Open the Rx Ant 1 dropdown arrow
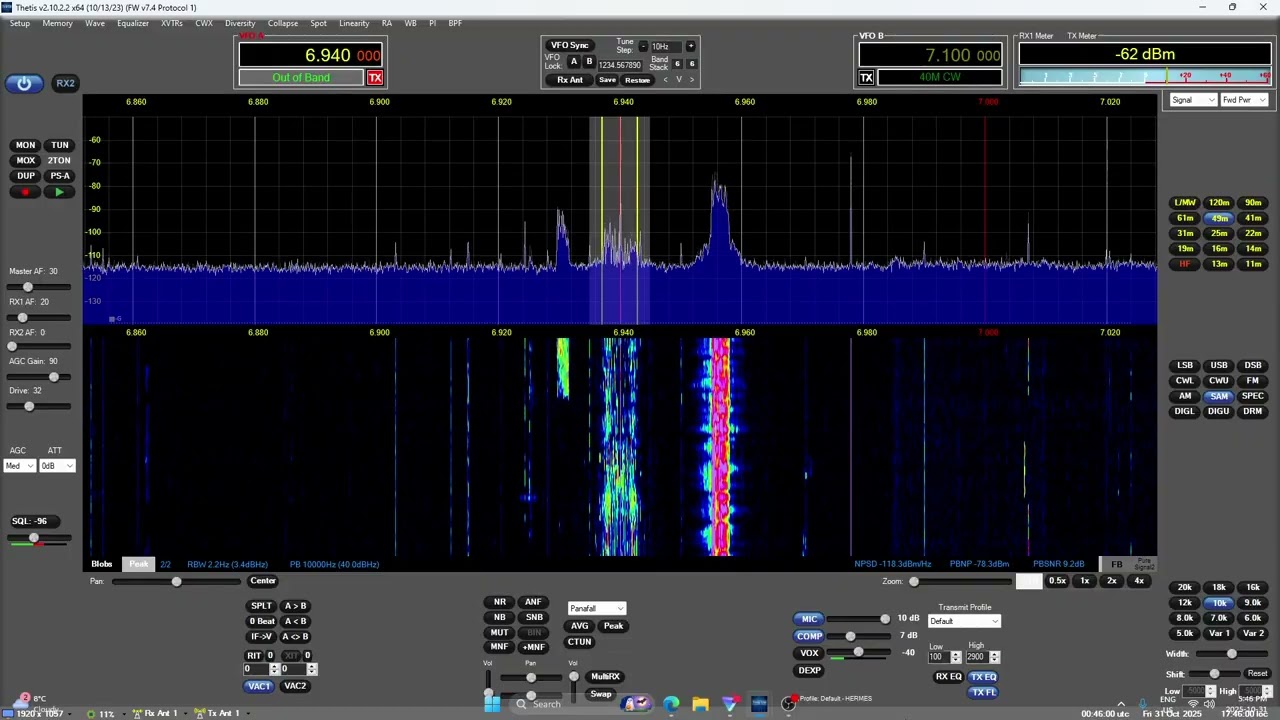Screen dimensions: 1280x720 click(x=184, y=713)
